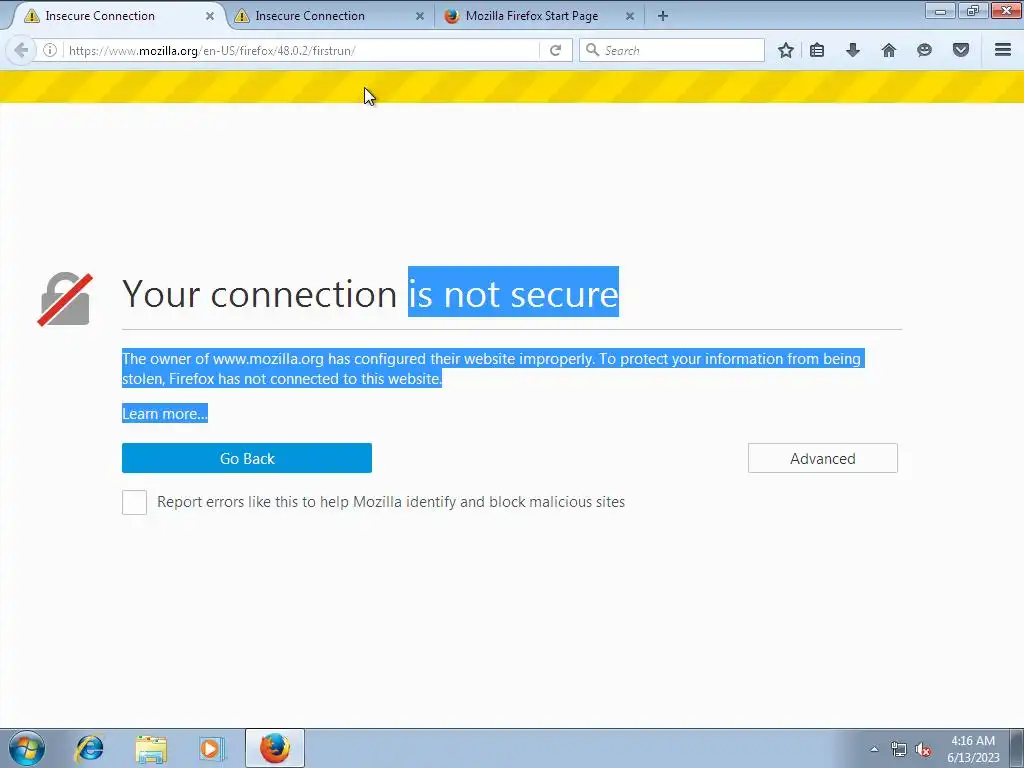Click the Back arrow in the navigation bar

[x=21, y=50]
